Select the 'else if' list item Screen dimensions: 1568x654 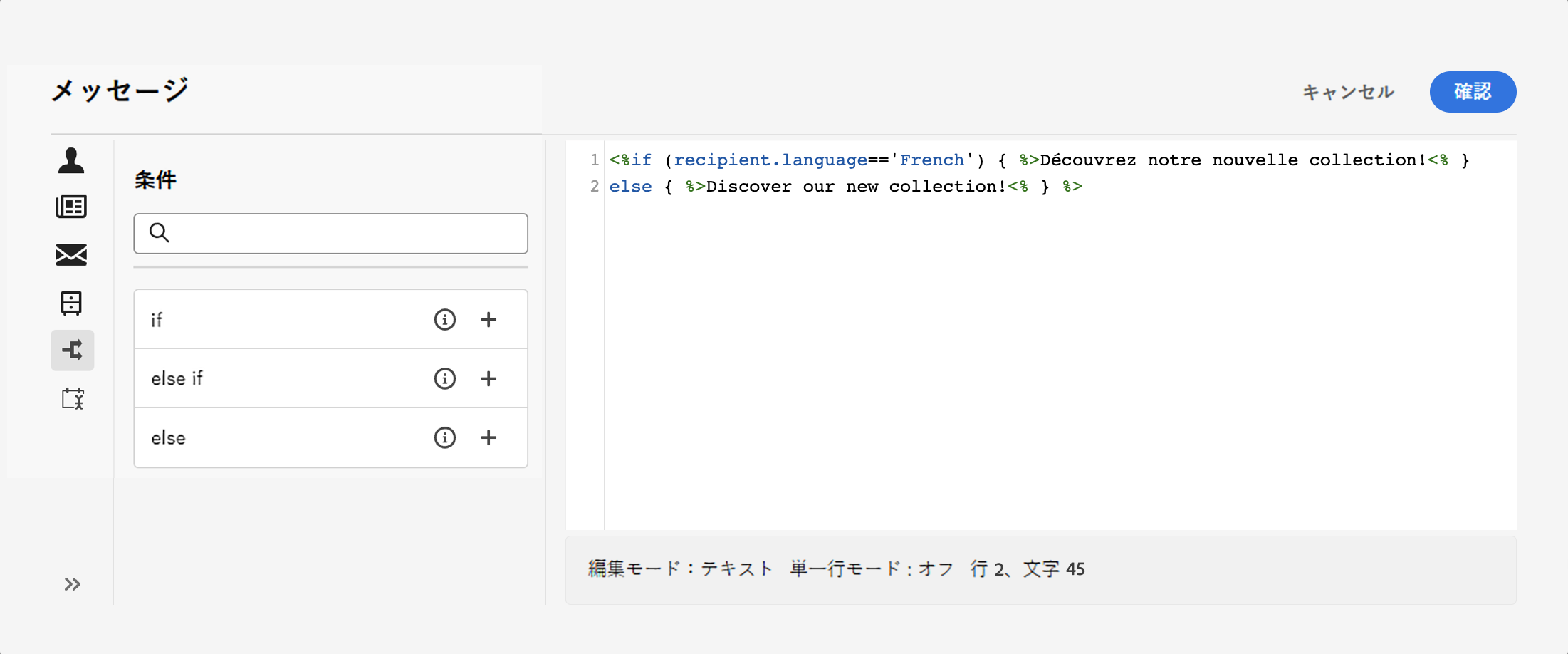tap(271, 378)
